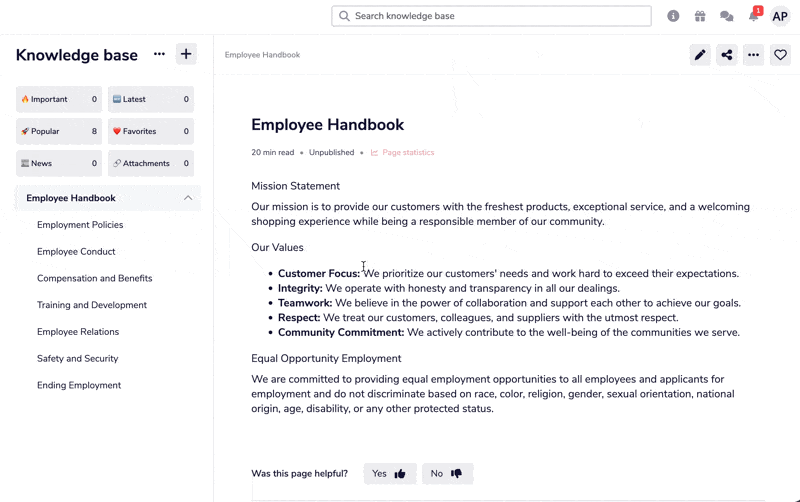Collapse the Employee Handbook tree chevron
The image size is (800, 502).
188,198
